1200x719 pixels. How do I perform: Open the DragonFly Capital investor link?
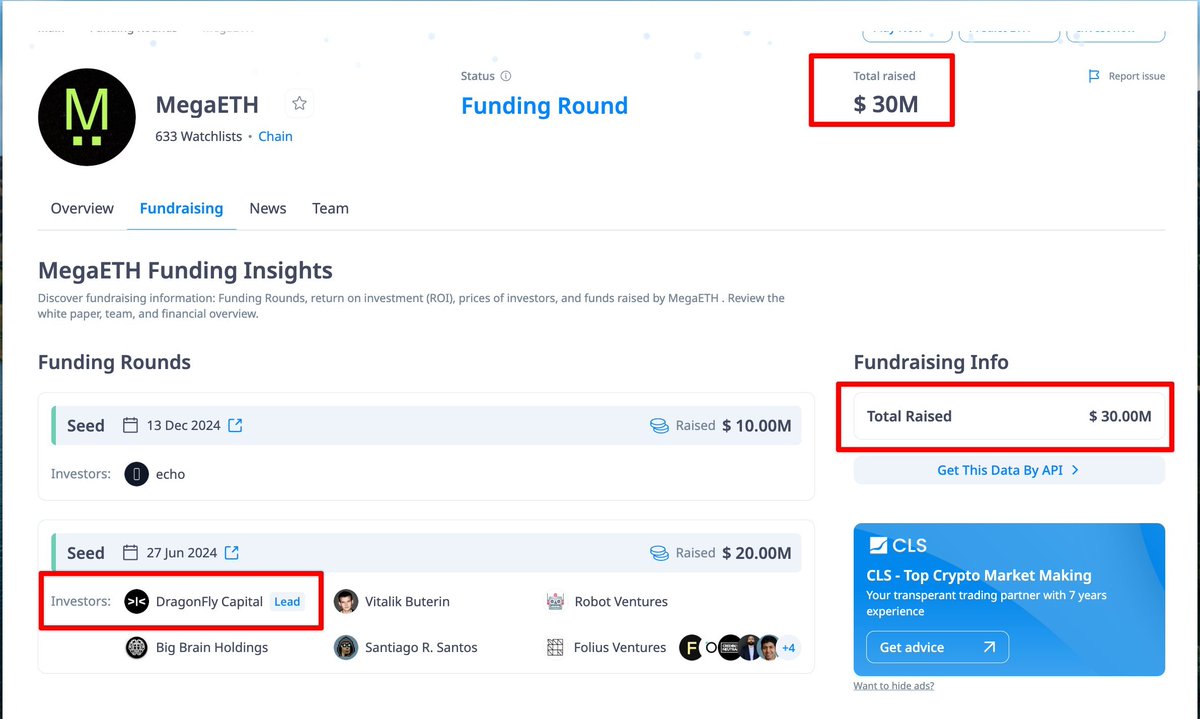click(x=209, y=601)
